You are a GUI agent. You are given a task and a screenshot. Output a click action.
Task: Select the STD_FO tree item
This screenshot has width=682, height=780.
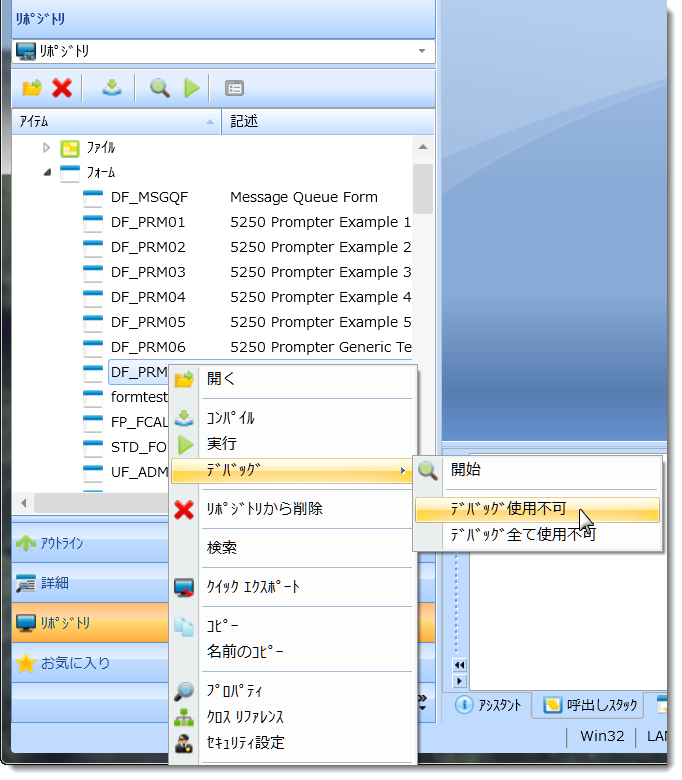click(138, 447)
